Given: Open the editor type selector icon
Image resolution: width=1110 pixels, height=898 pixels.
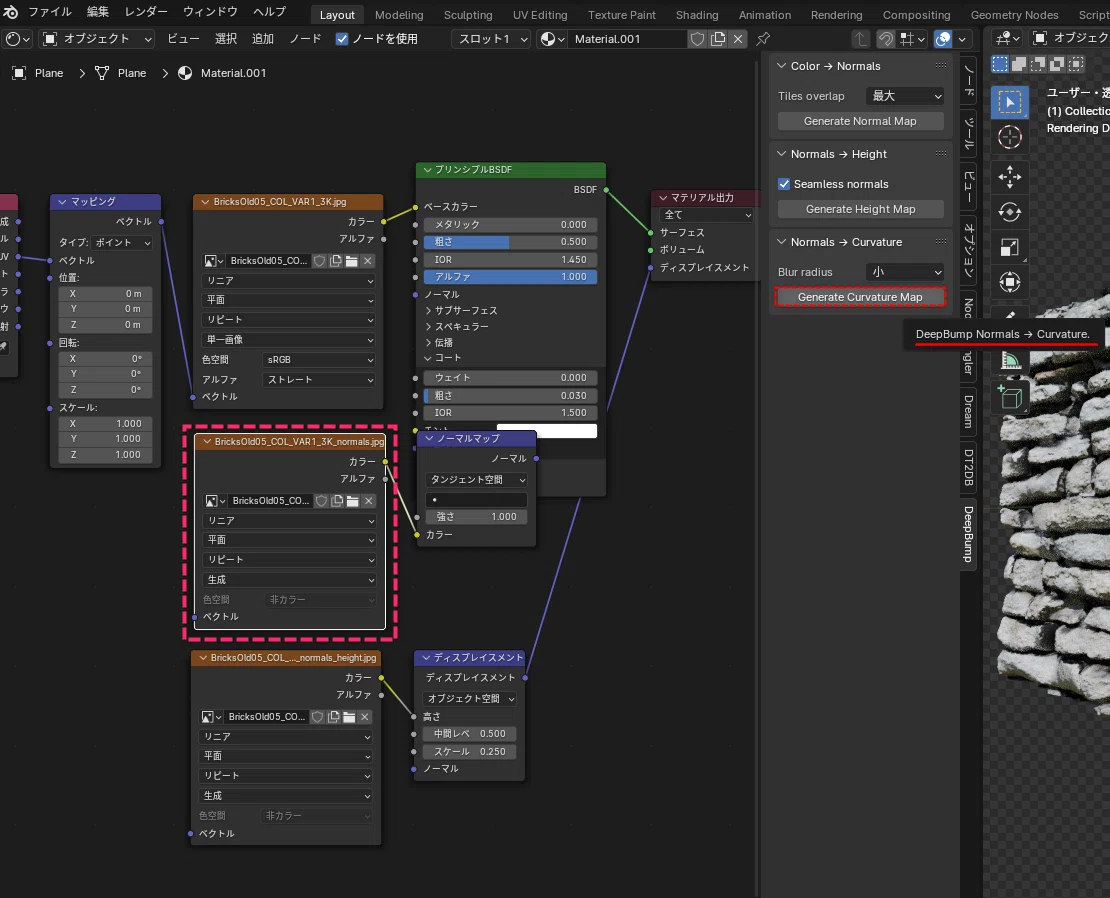Looking at the screenshot, I should 18,39.
